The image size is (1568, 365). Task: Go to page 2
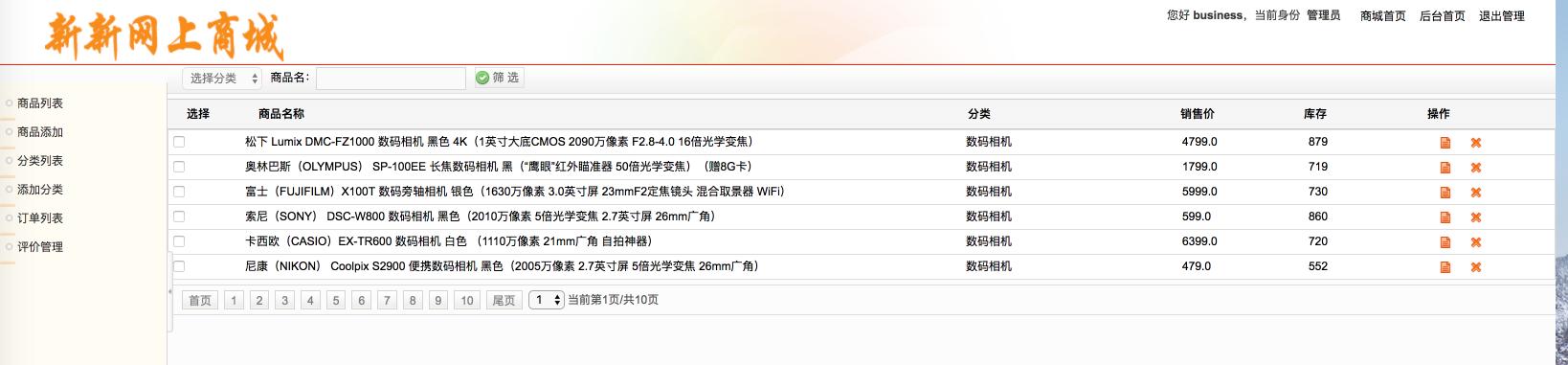click(259, 301)
